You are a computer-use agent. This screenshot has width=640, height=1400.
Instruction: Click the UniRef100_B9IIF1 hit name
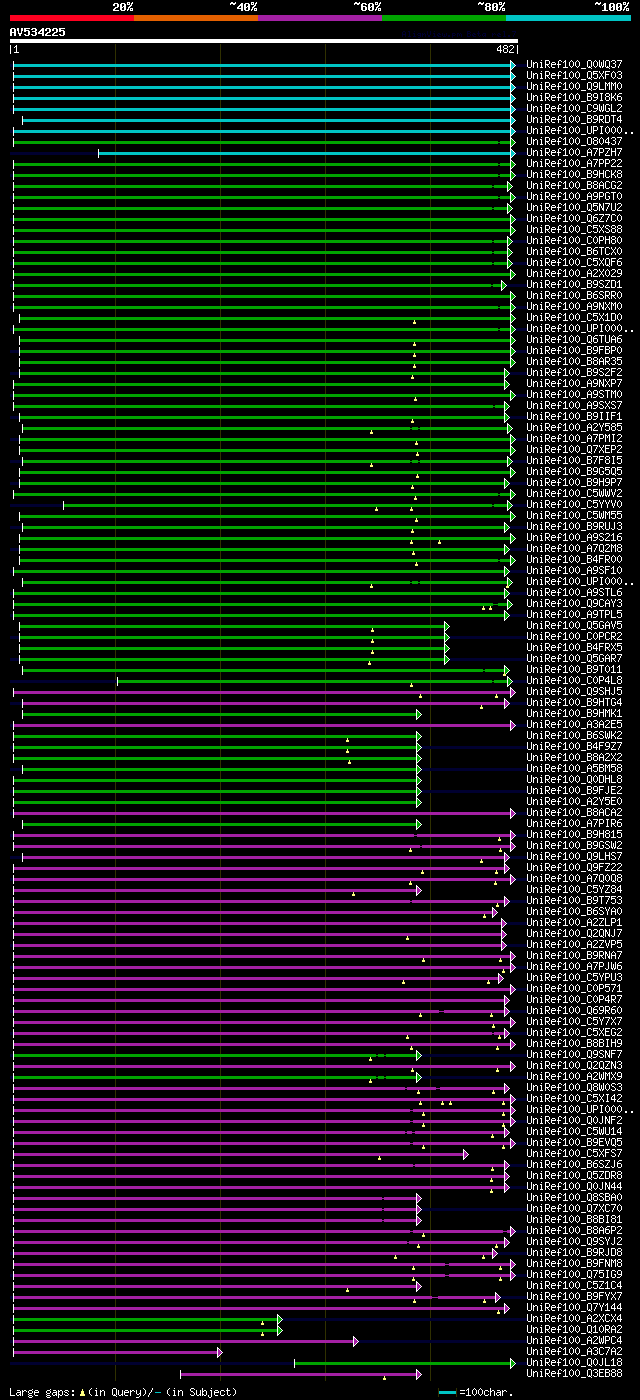point(574,416)
